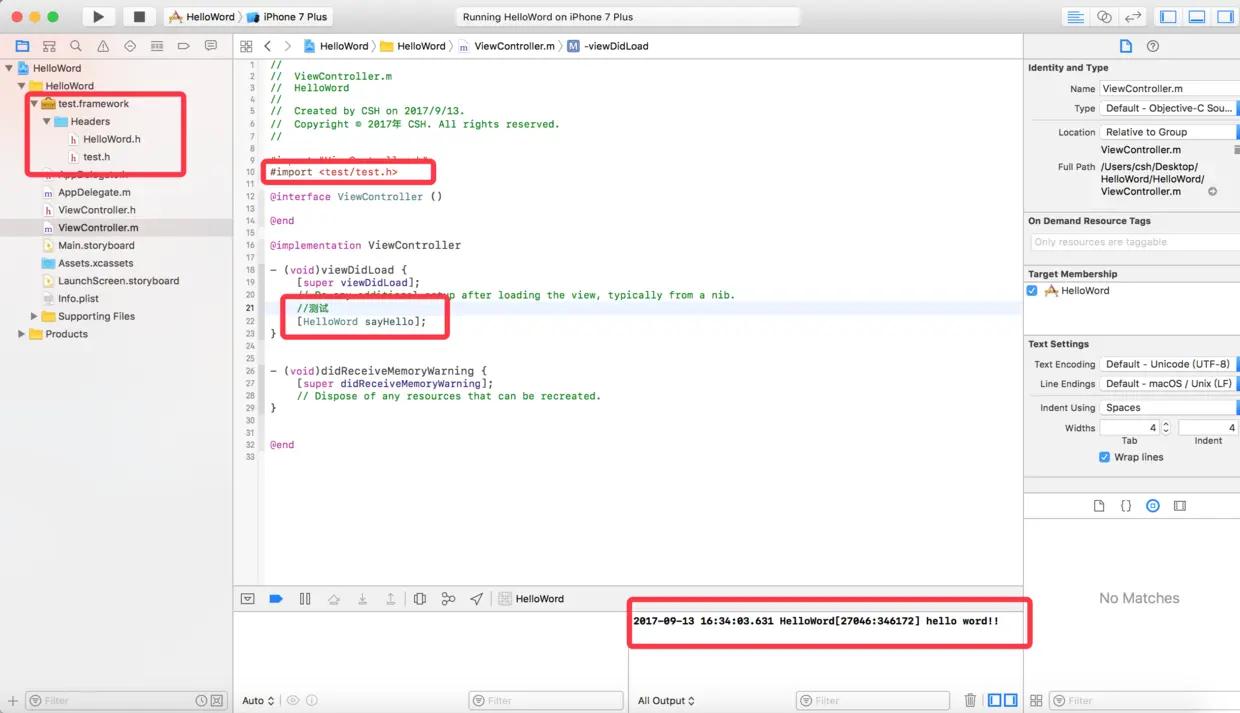
Task: Hide the debug area with toggle icon
Action: [x=248, y=599]
